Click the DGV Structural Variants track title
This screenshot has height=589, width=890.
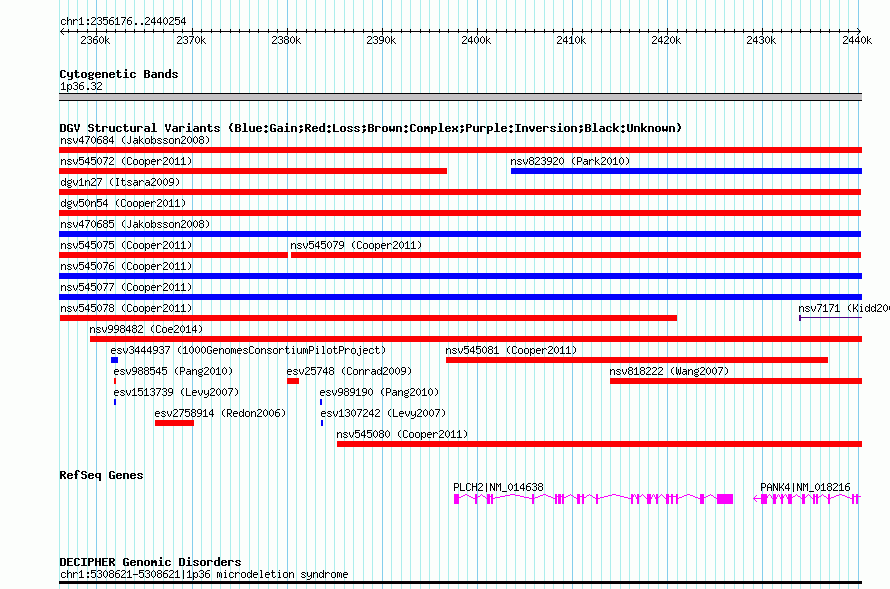point(371,128)
